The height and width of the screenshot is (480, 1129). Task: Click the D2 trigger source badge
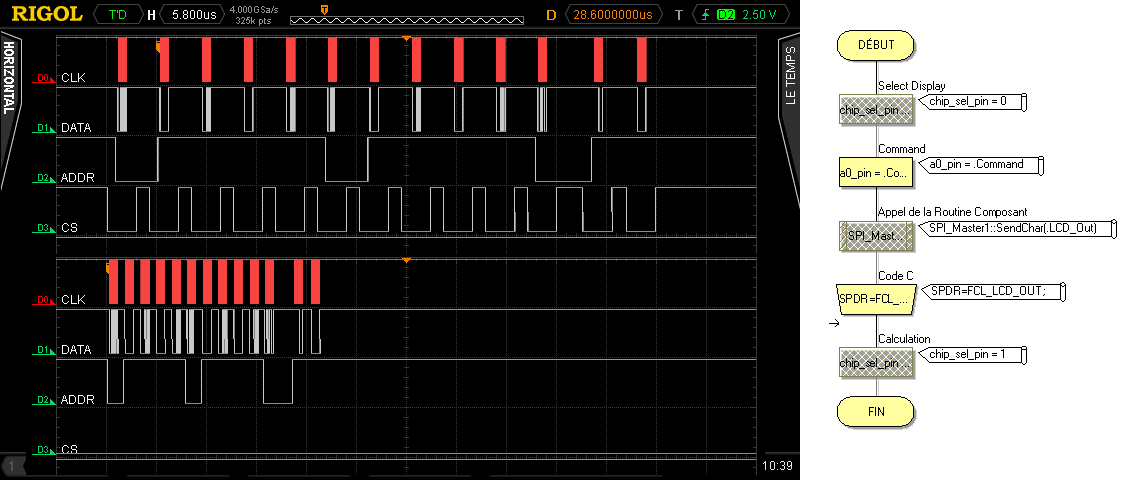[x=726, y=14]
